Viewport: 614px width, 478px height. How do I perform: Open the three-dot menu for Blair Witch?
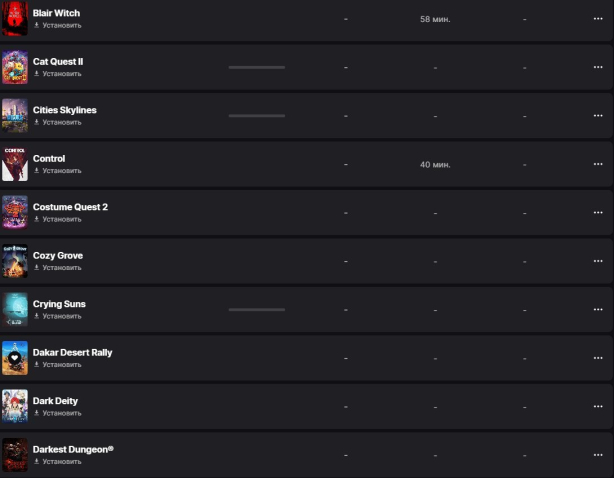[598, 19]
